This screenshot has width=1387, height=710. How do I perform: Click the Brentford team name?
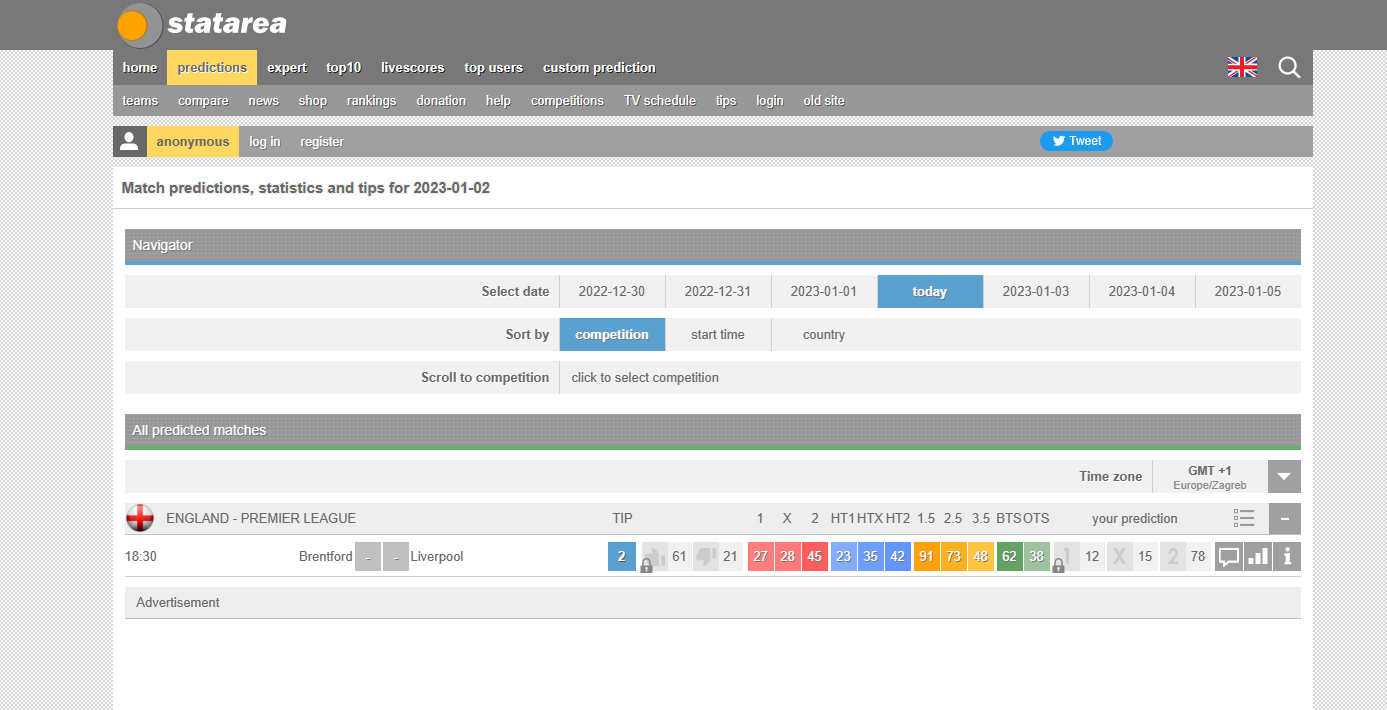[325, 556]
